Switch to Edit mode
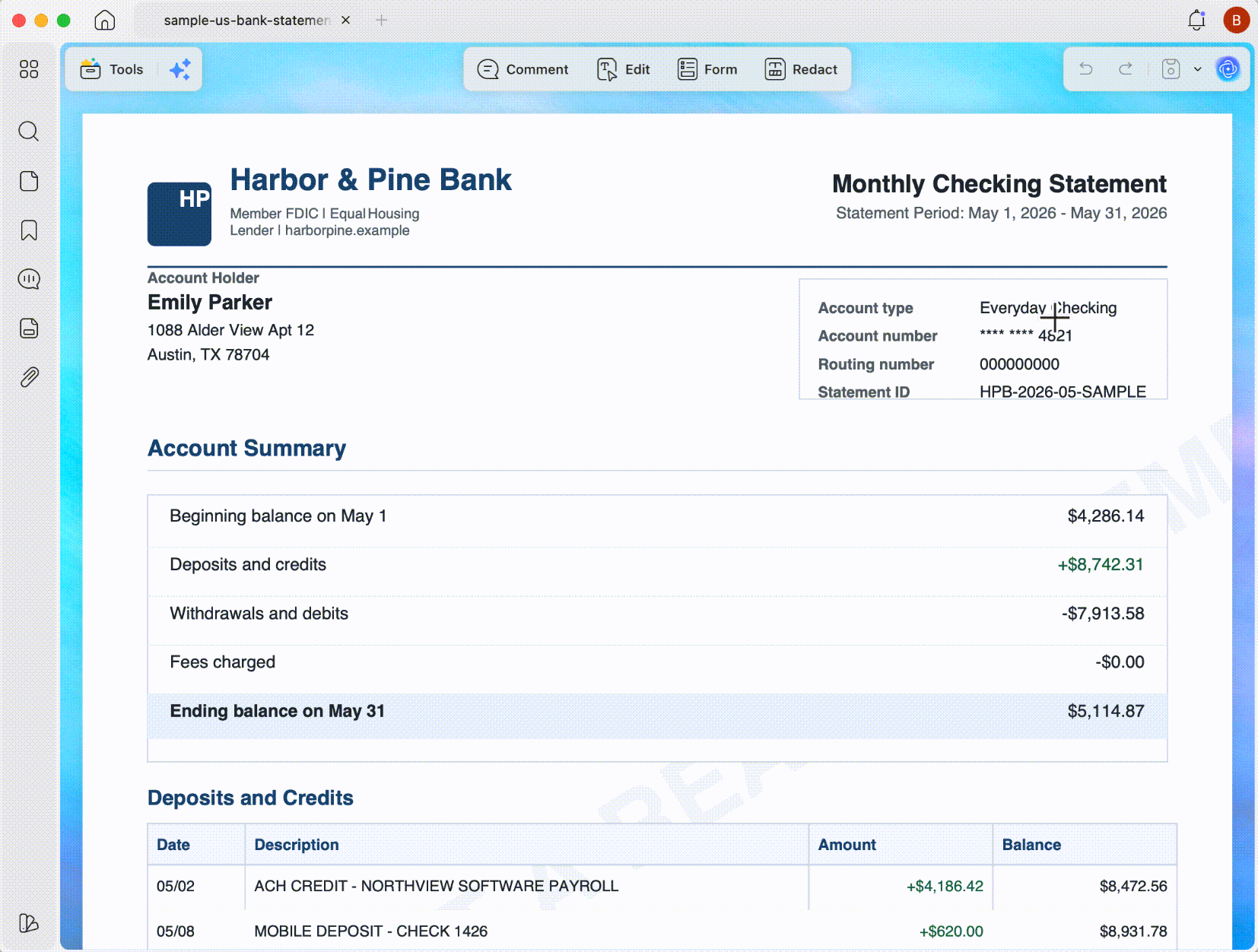1258x952 pixels. click(x=624, y=70)
